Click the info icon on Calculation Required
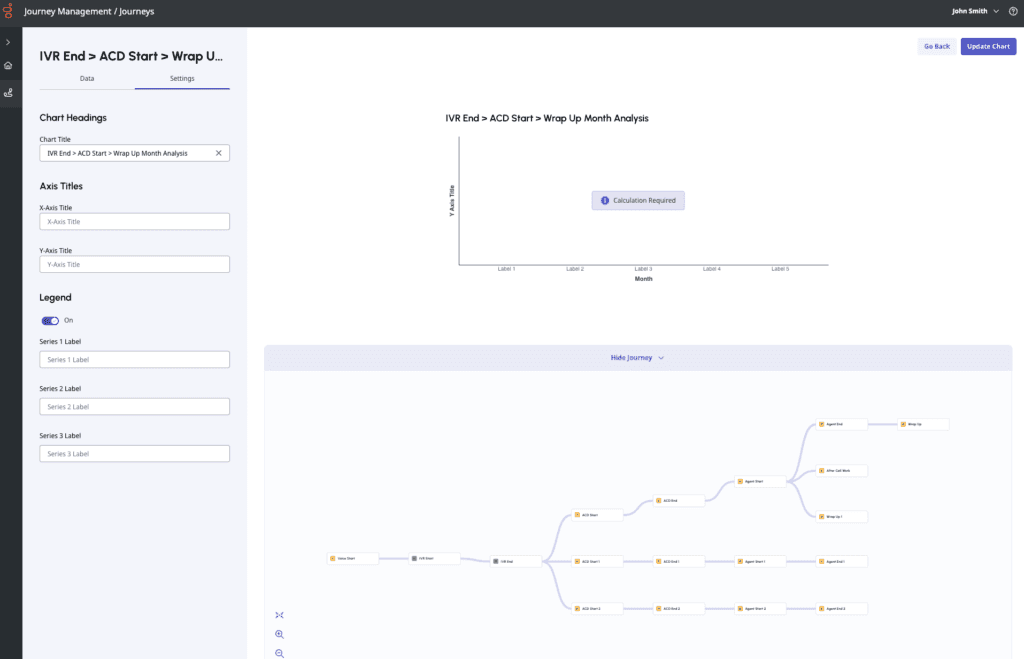The height and width of the screenshot is (659, 1024). pos(604,200)
